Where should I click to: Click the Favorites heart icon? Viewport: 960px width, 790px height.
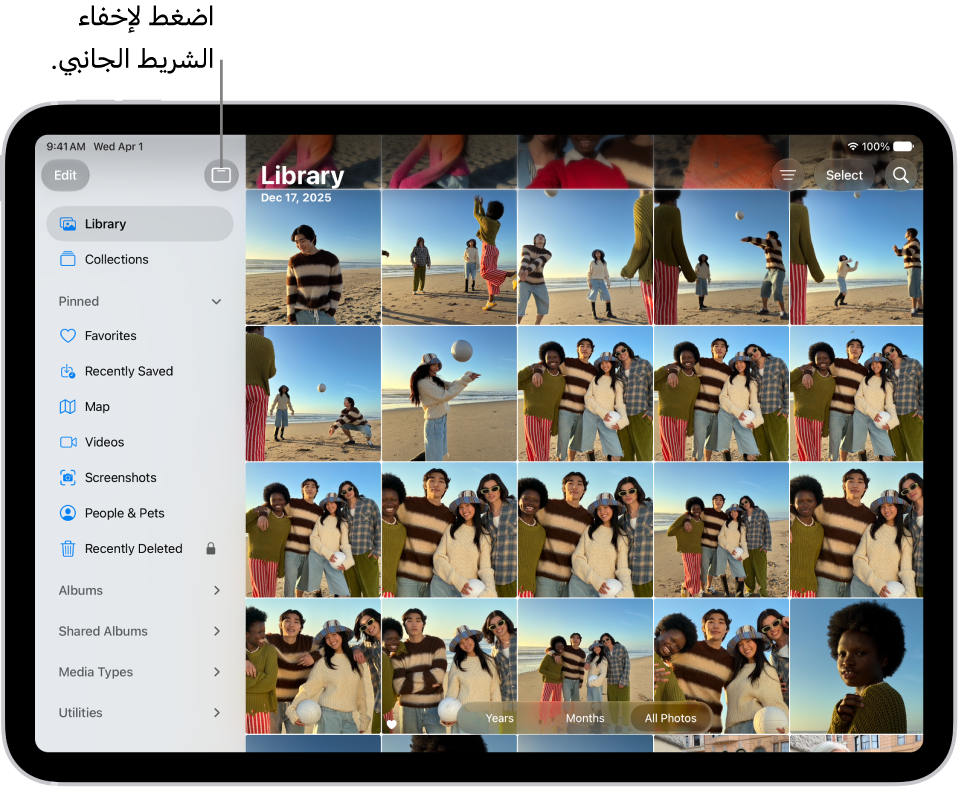(x=68, y=336)
